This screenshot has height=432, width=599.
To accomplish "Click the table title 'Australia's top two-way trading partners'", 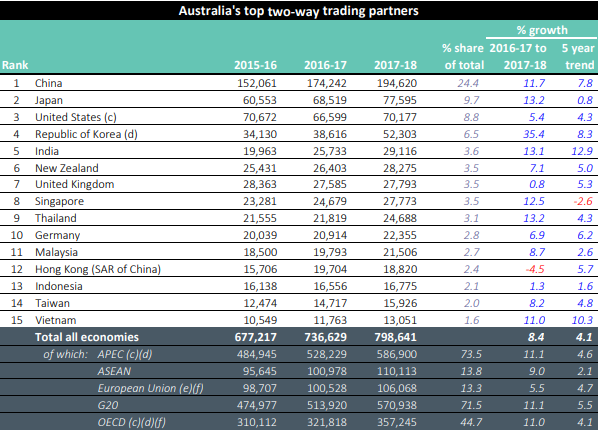I will [298, 11].
